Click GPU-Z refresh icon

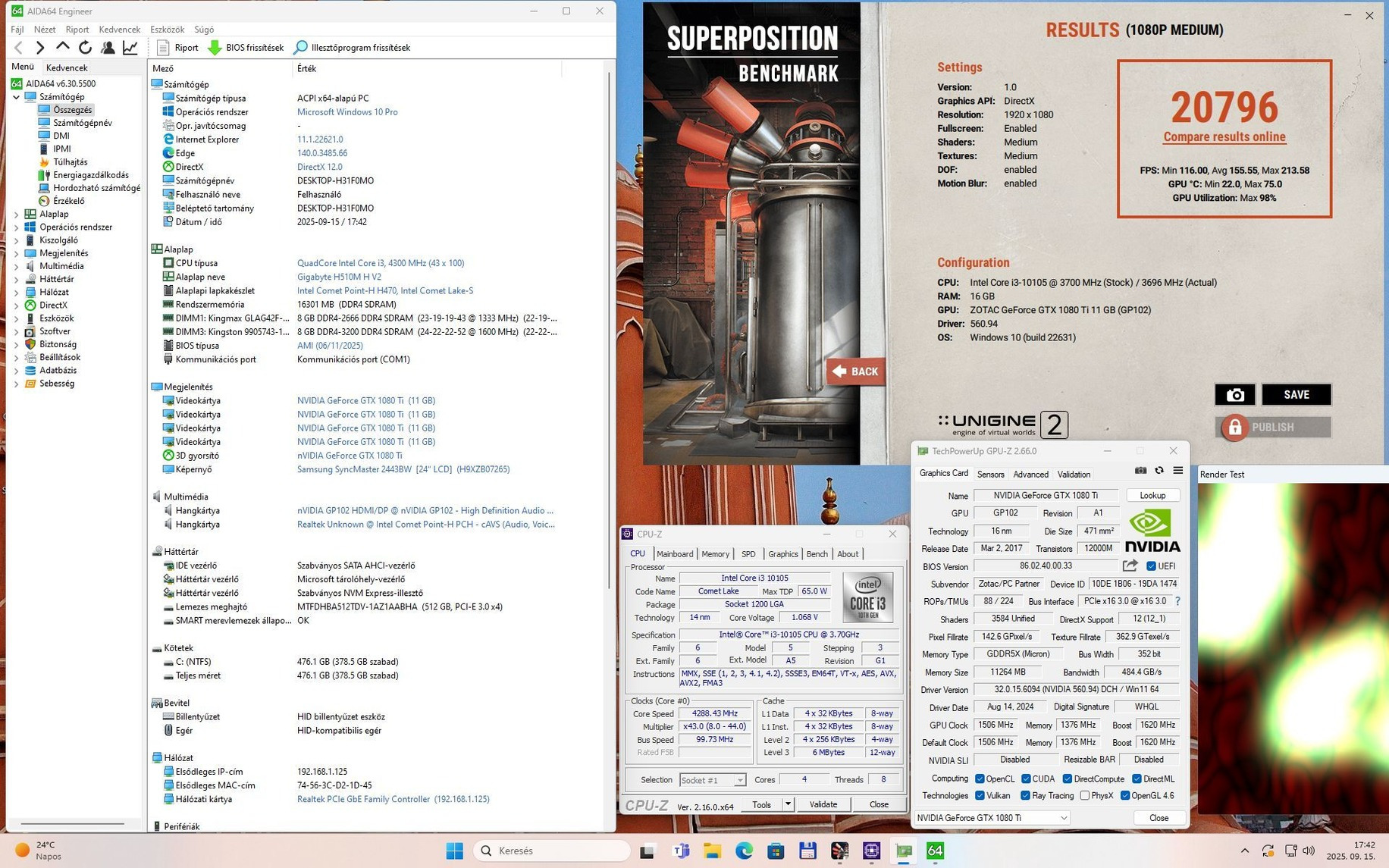click(1159, 471)
